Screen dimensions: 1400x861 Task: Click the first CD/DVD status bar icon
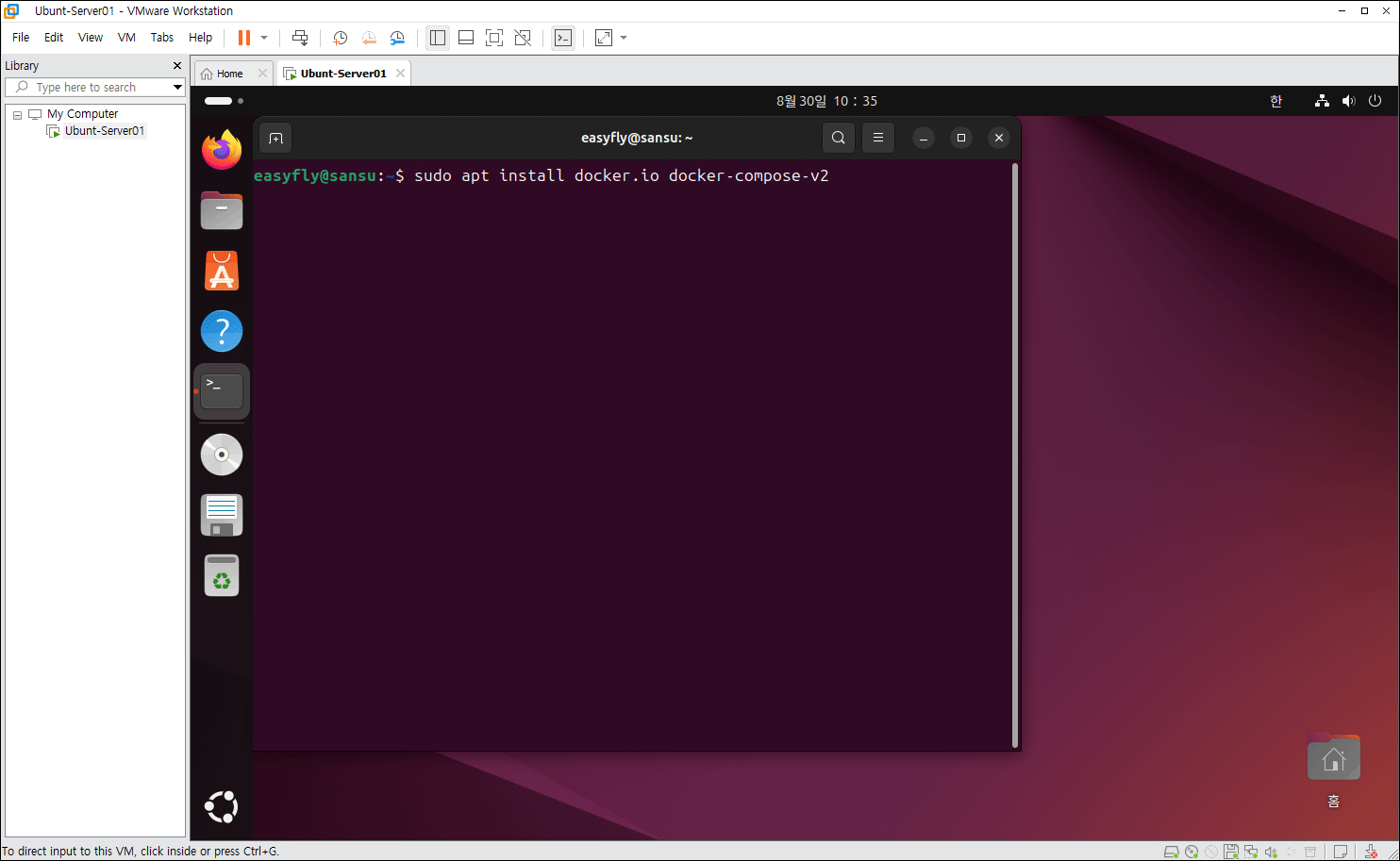1192,852
